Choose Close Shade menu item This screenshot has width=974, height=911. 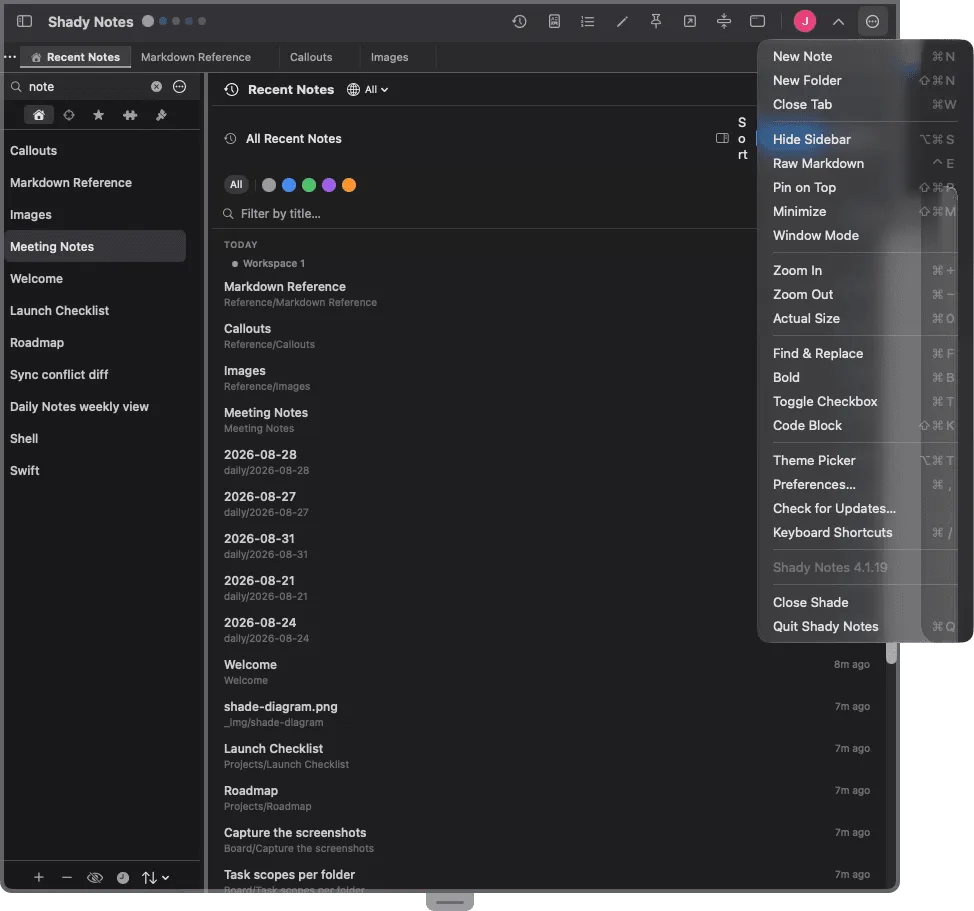[863, 602]
